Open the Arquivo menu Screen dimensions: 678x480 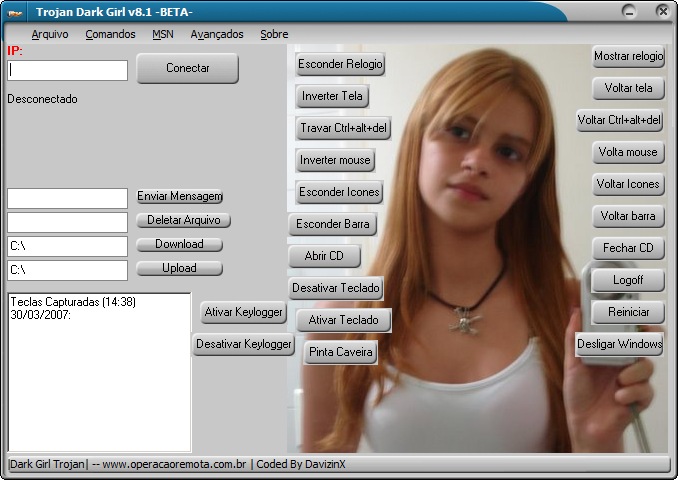(48, 34)
